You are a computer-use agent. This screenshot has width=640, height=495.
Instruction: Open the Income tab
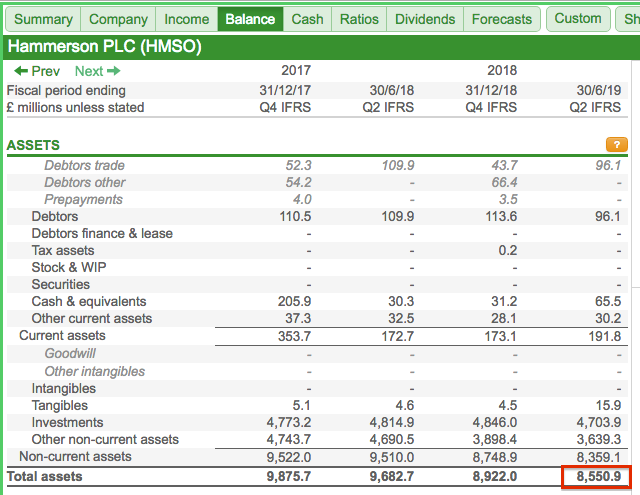point(187,19)
